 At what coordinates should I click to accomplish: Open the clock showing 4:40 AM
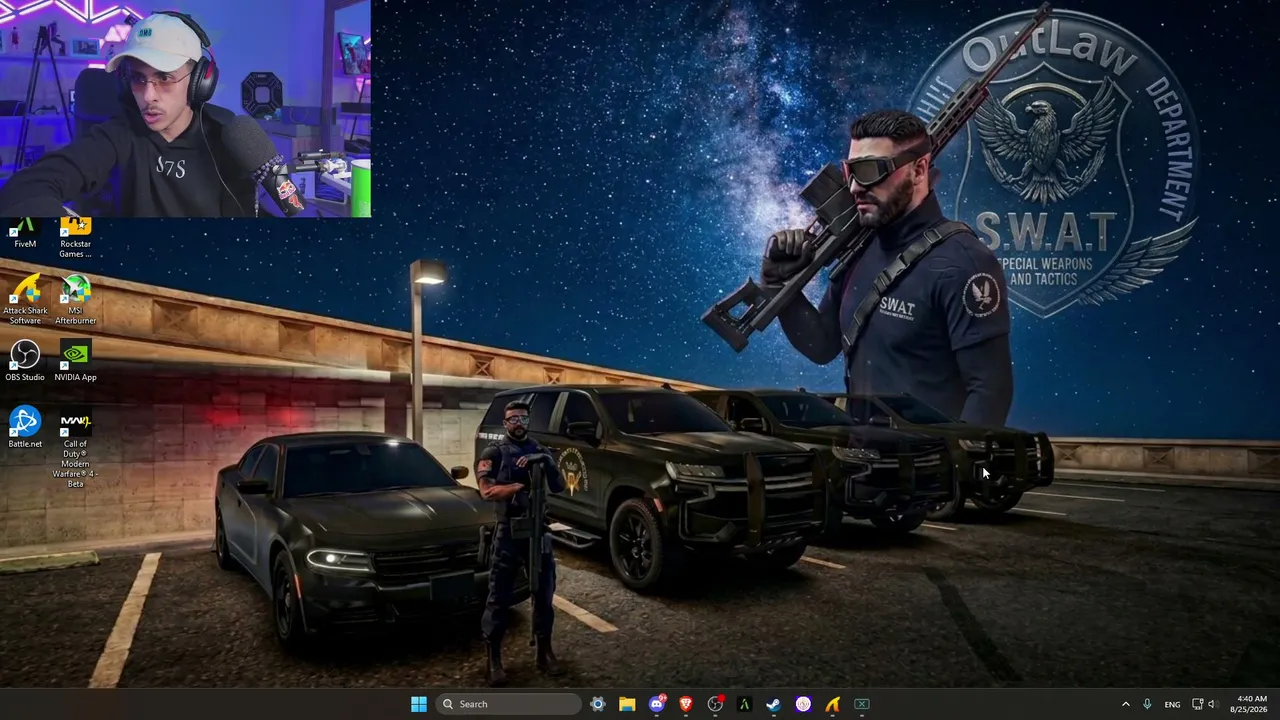click(1249, 704)
